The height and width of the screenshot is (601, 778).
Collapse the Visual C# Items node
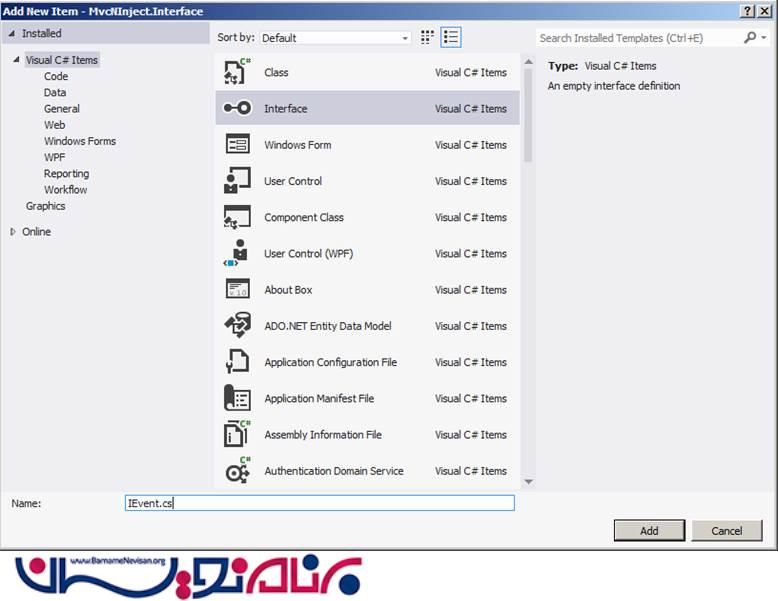pyautogui.click(x=16, y=60)
